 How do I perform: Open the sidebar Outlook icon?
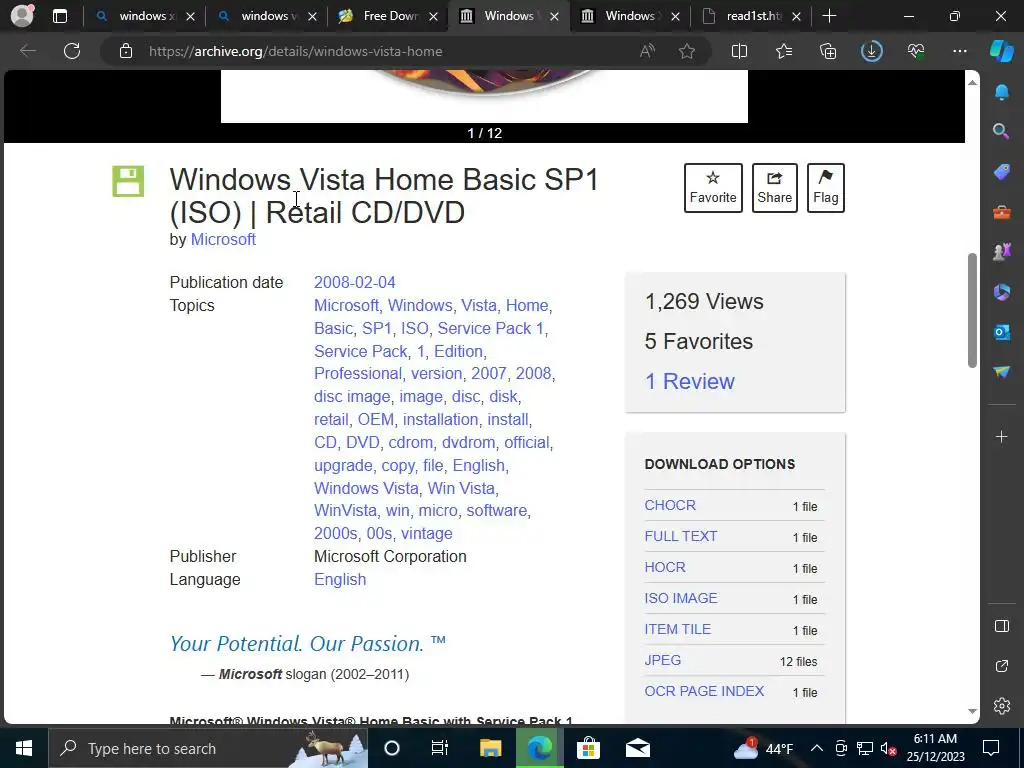1002,332
